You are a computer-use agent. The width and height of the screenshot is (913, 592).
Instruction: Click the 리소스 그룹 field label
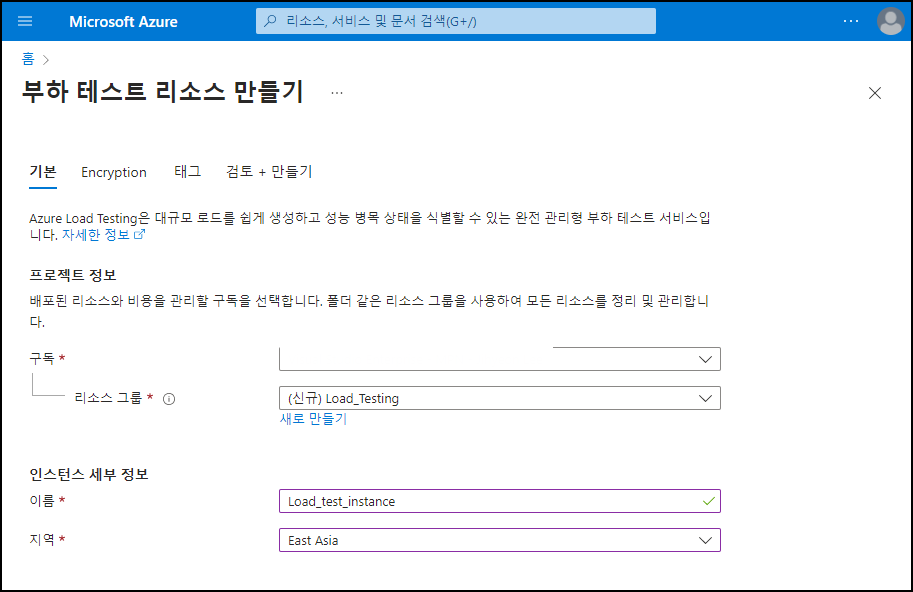pos(108,398)
